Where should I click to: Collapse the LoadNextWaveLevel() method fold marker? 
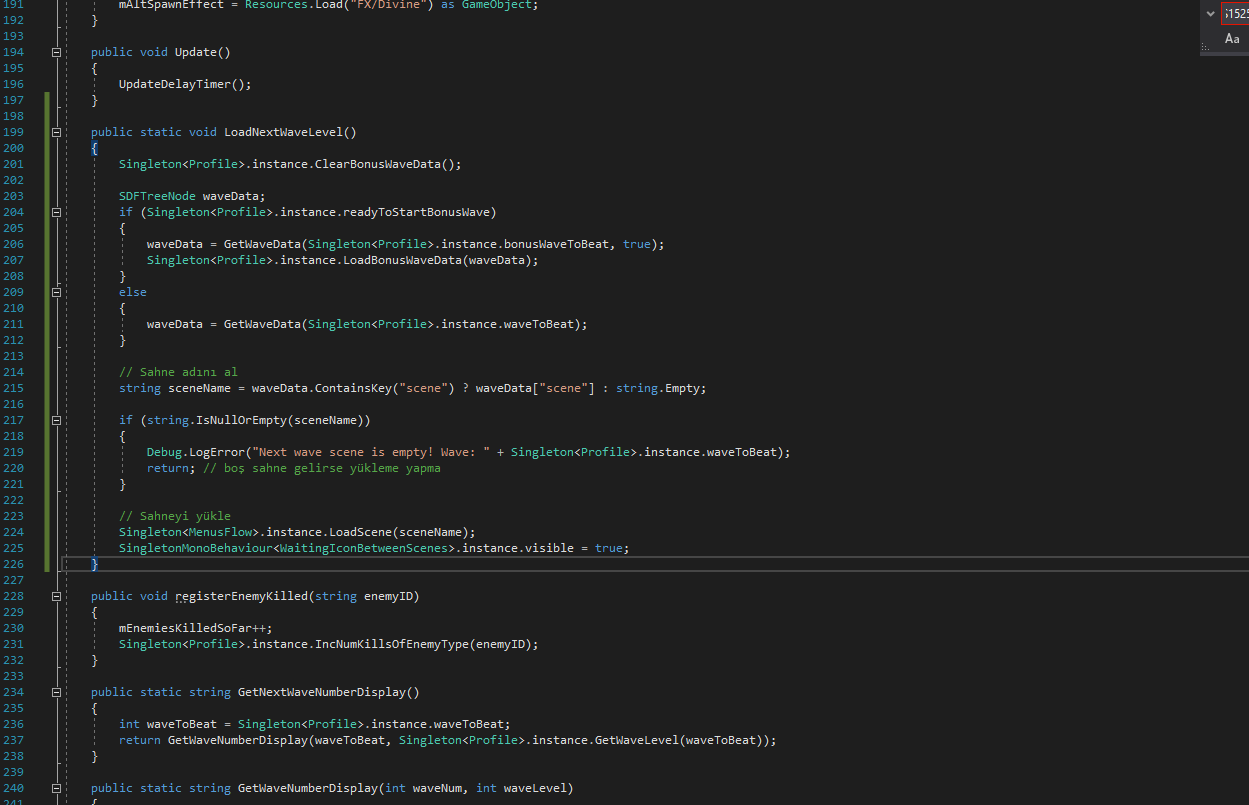56,132
